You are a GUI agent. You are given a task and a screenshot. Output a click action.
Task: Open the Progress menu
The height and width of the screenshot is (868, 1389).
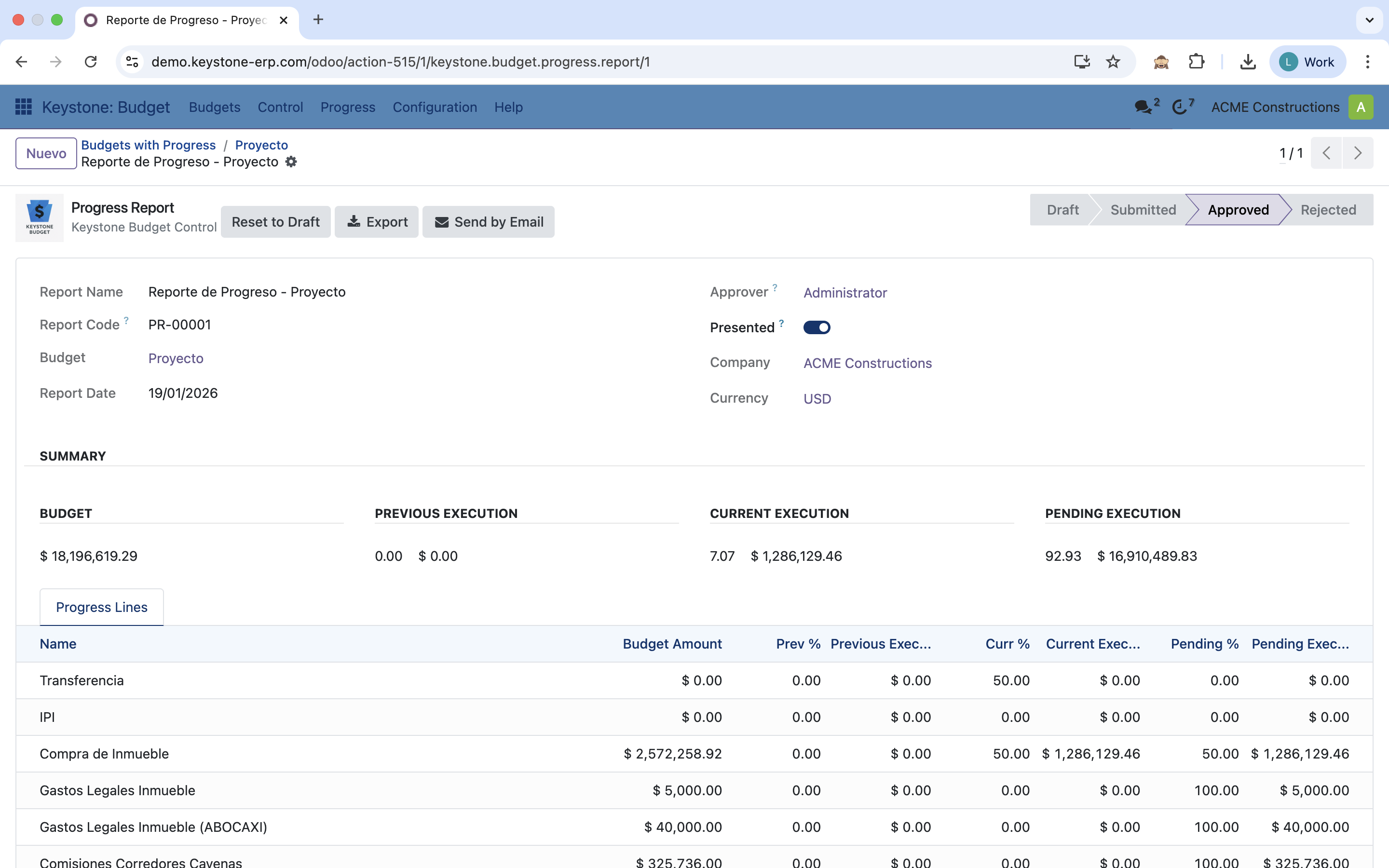point(347,107)
